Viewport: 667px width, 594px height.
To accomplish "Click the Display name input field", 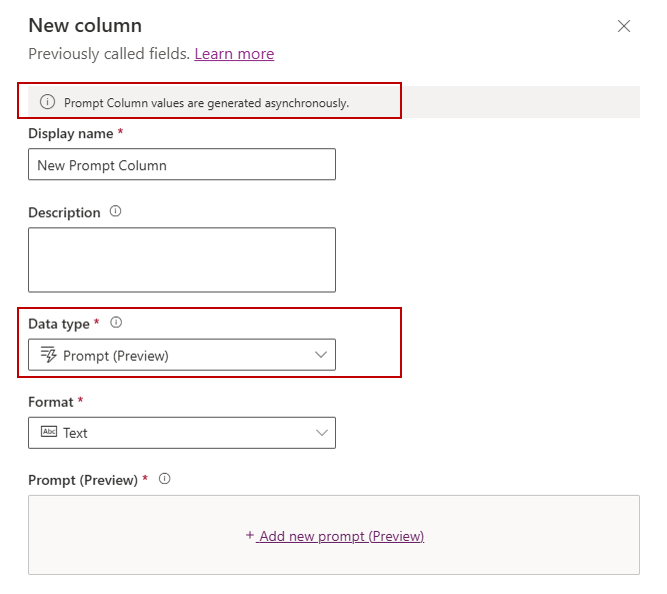I will [x=182, y=165].
